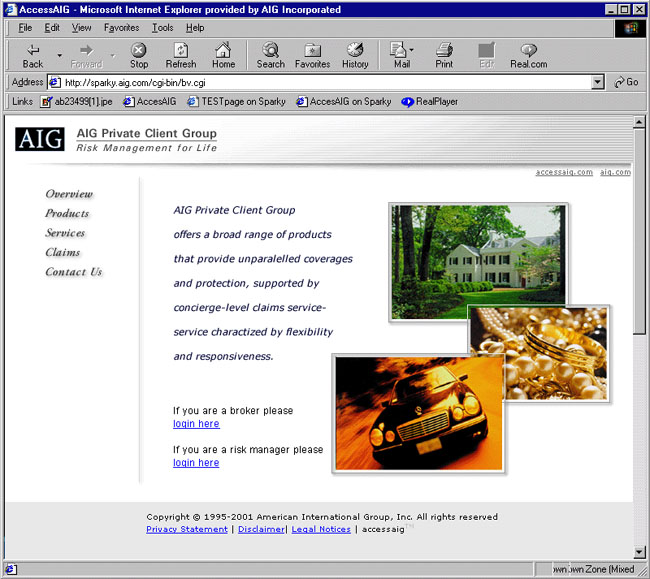Launch the Real.com toolbar icon
Image resolution: width=650 pixels, height=579 pixels.
click(528, 50)
